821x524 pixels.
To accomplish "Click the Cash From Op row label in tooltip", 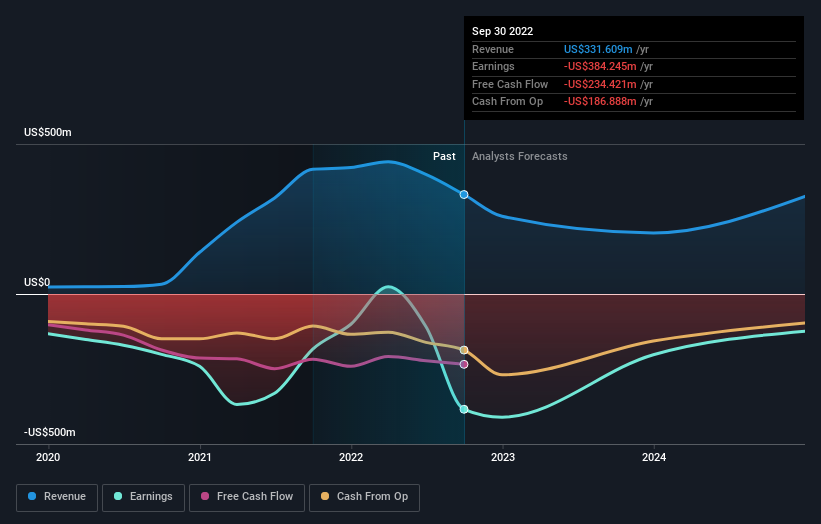I will (x=507, y=102).
